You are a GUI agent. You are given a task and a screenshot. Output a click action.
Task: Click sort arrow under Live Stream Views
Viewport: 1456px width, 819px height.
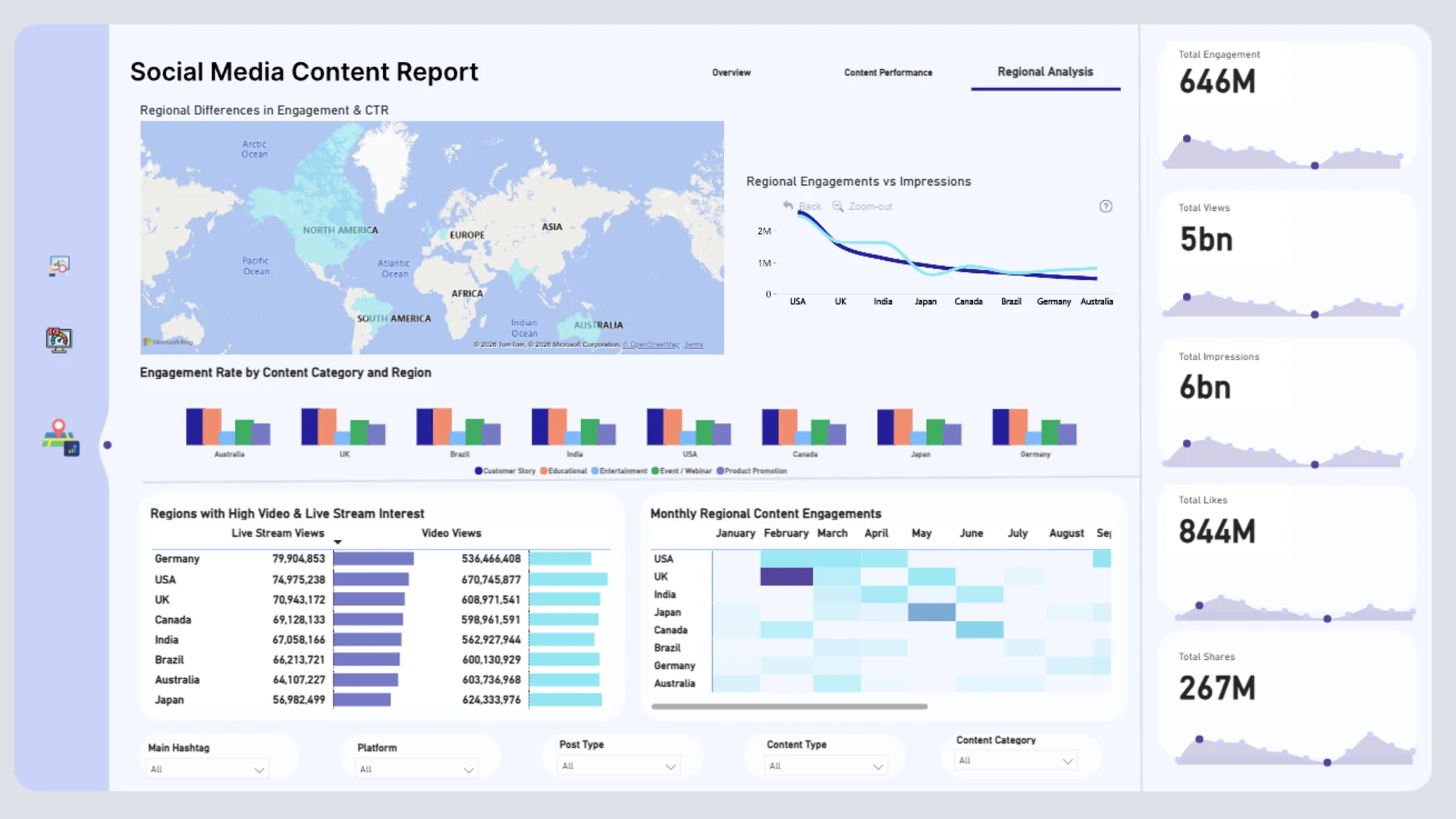(338, 542)
